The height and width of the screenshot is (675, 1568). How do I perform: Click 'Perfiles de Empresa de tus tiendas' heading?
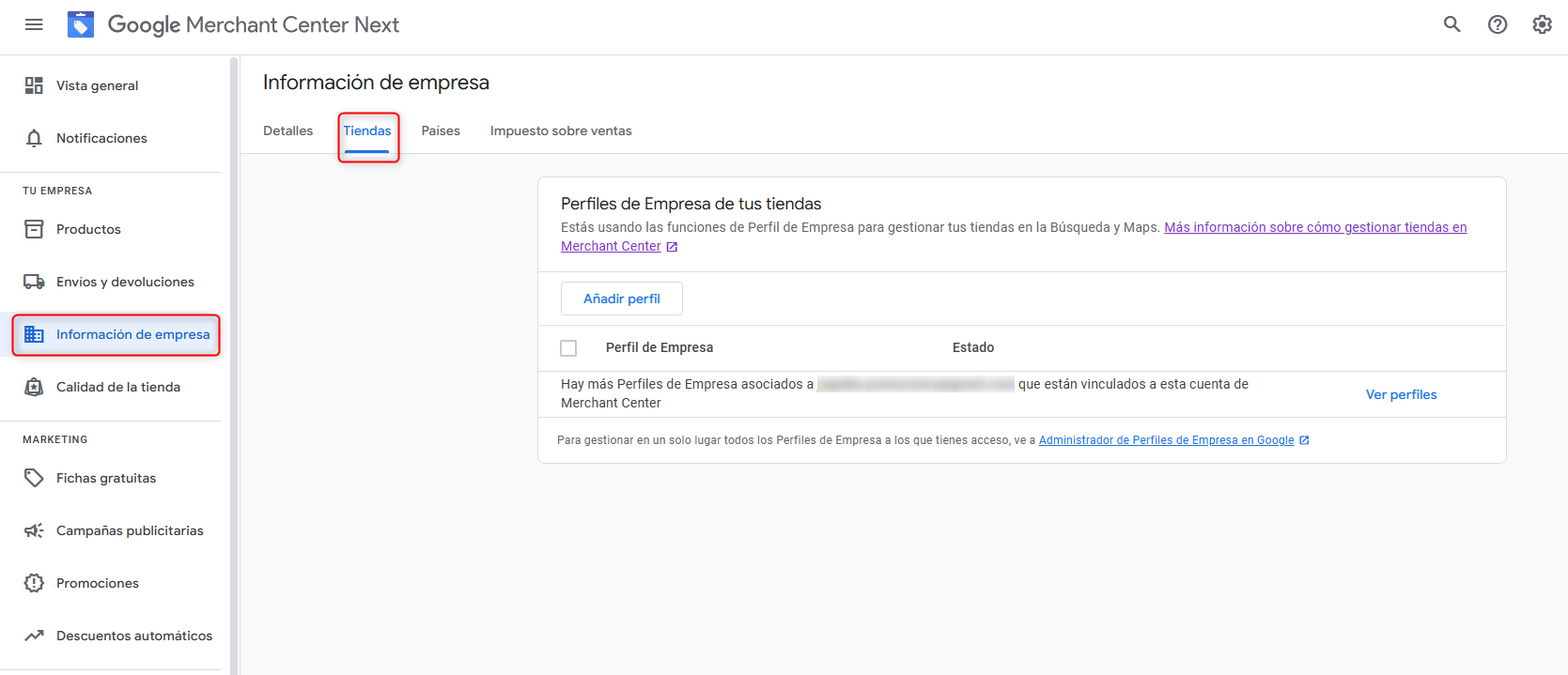point(691,204)
